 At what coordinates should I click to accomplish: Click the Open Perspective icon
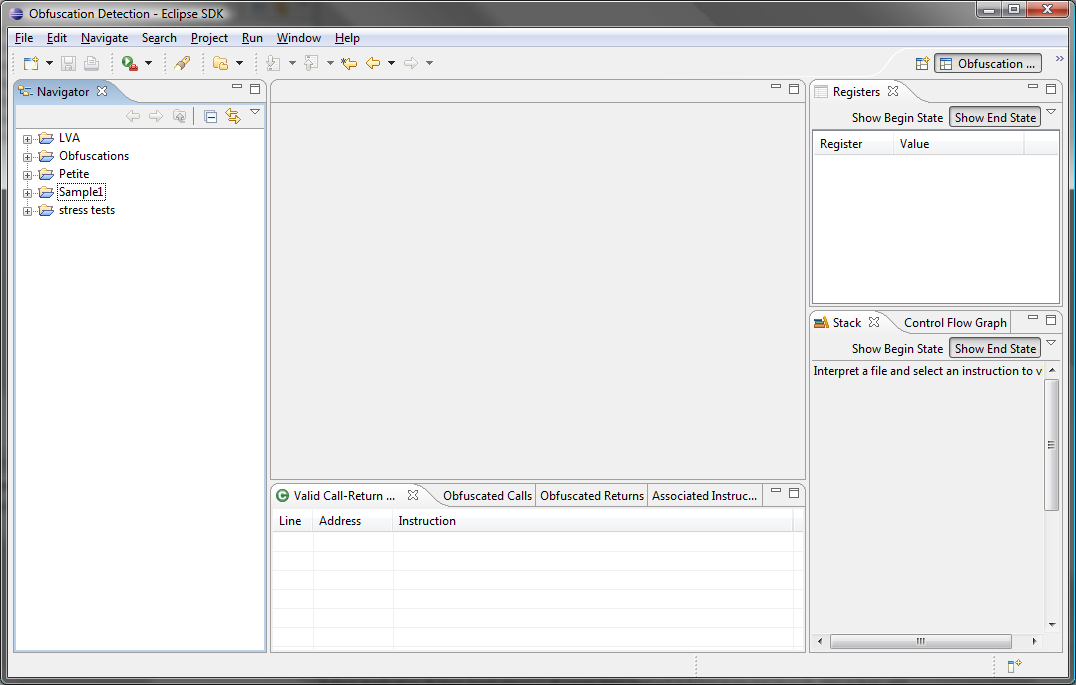coord(922,64)
